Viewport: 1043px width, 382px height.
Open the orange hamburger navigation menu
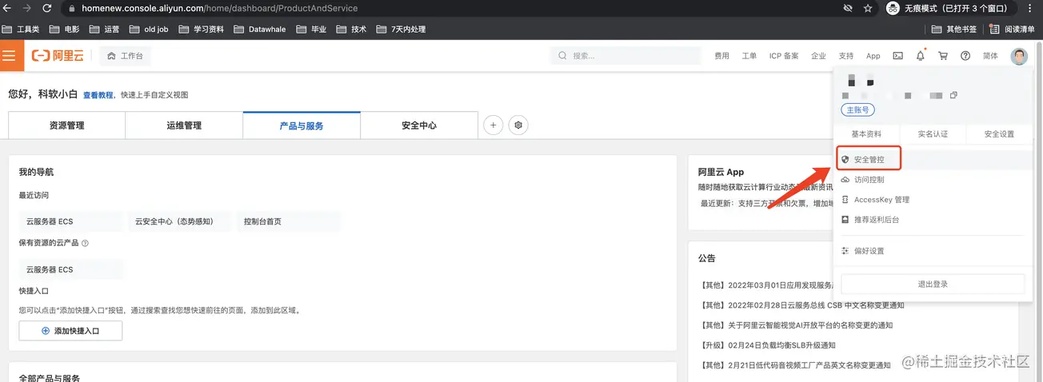pyautogui.click(x=9, y=56)
